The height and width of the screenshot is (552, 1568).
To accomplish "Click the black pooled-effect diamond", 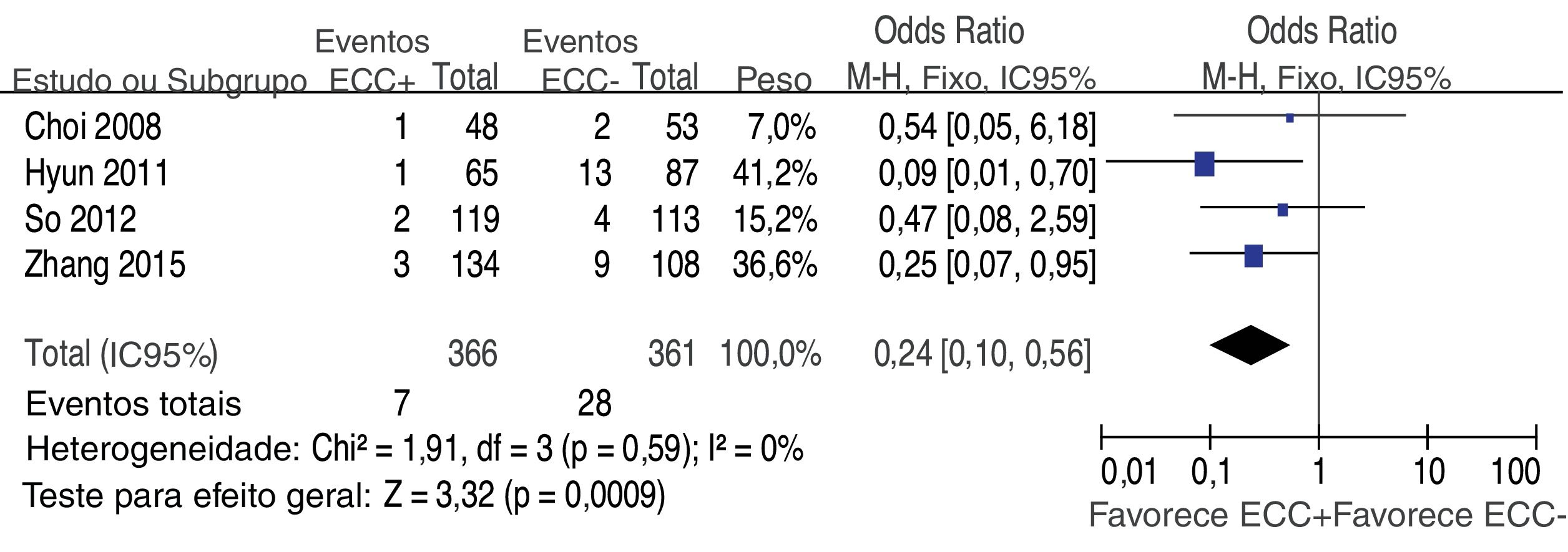I will point(1249,345).
